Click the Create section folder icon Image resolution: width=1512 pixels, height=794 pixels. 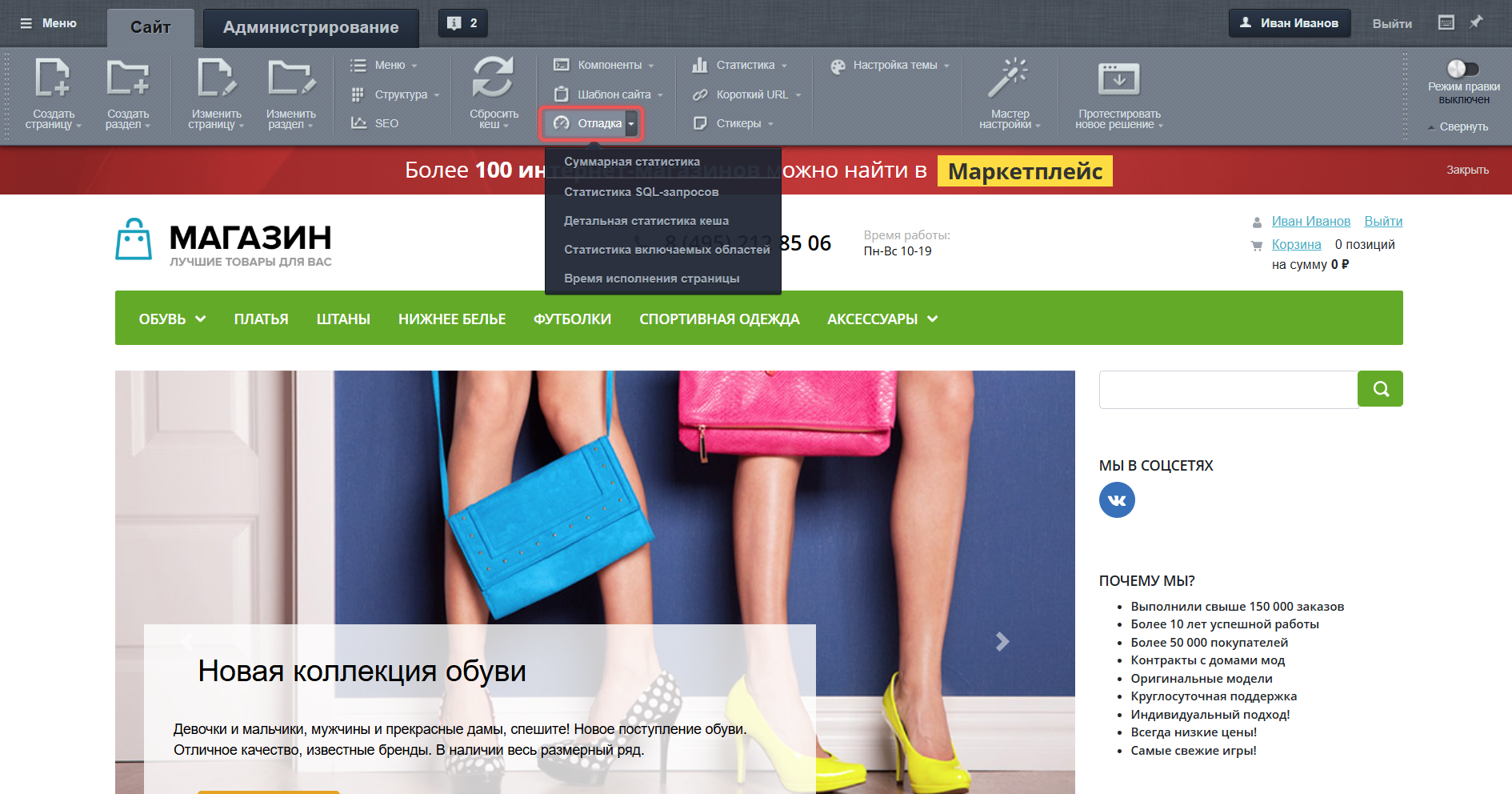128,78
